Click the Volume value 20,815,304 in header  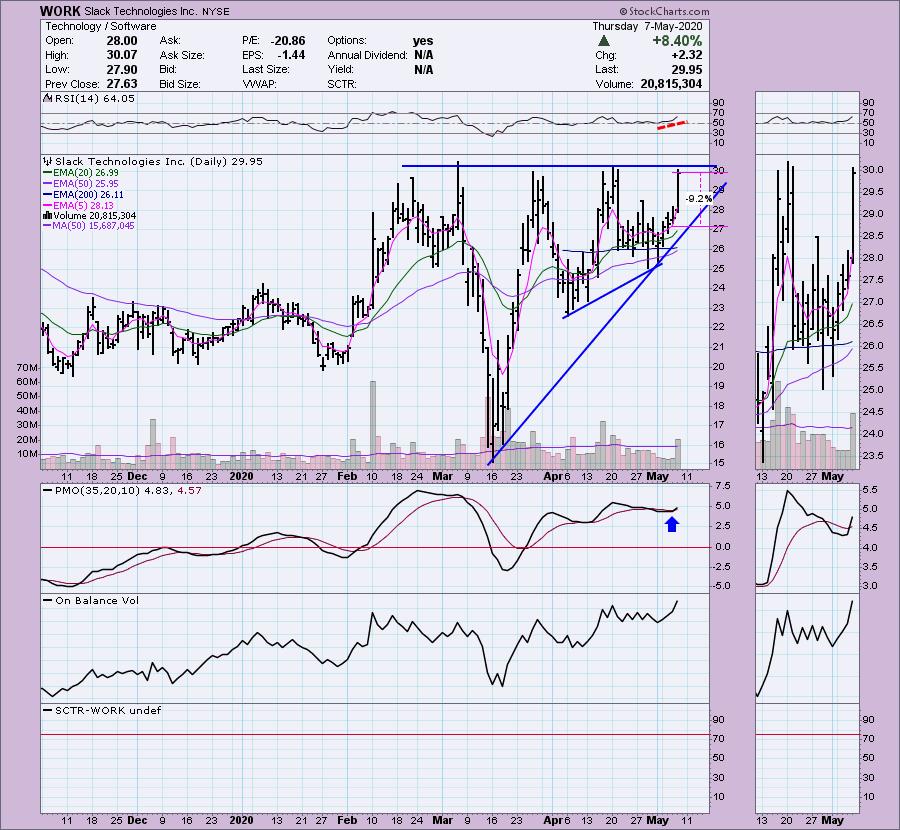[671, 84]
